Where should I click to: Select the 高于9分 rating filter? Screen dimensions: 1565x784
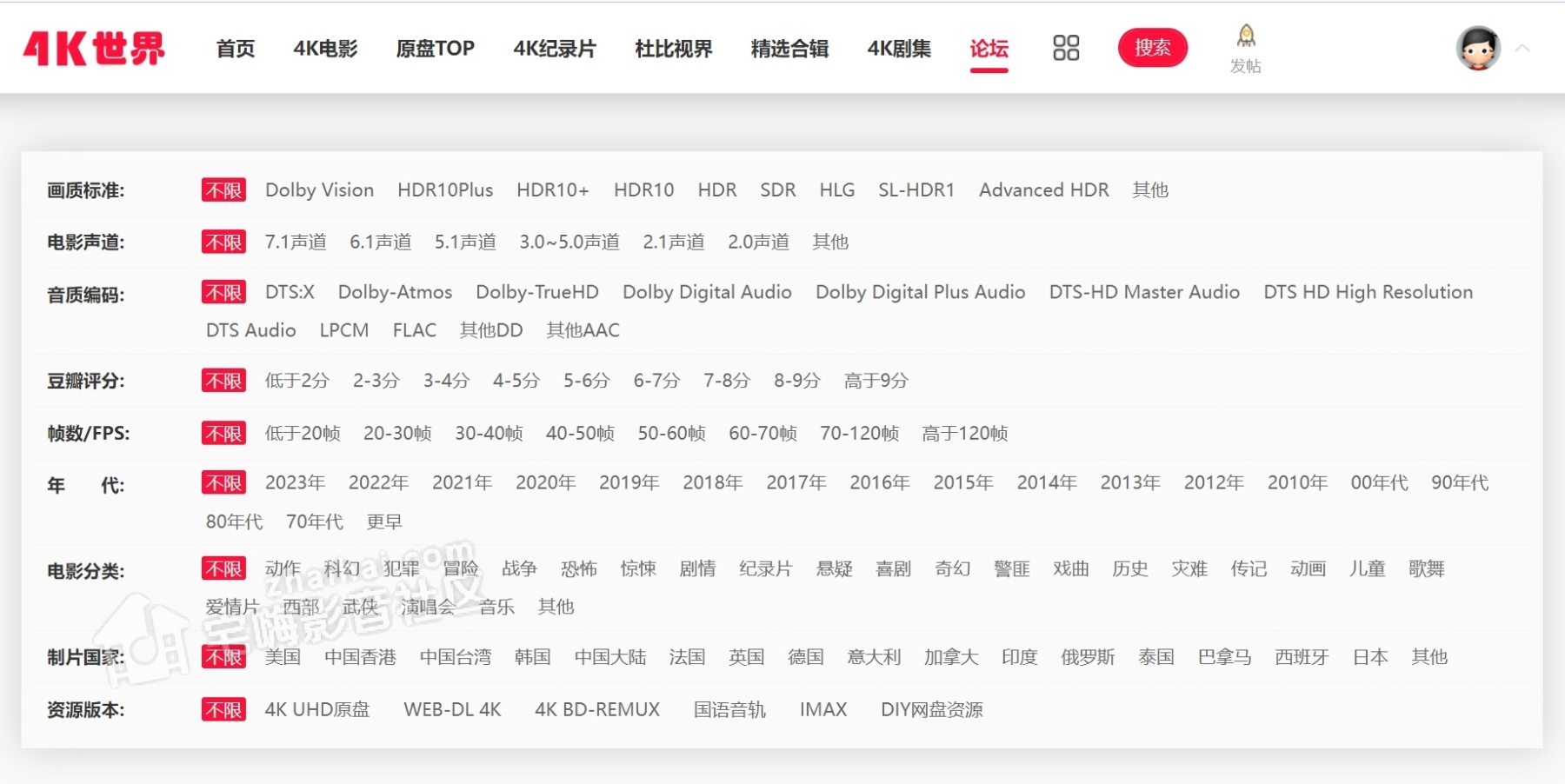click(x=875, y=380)
